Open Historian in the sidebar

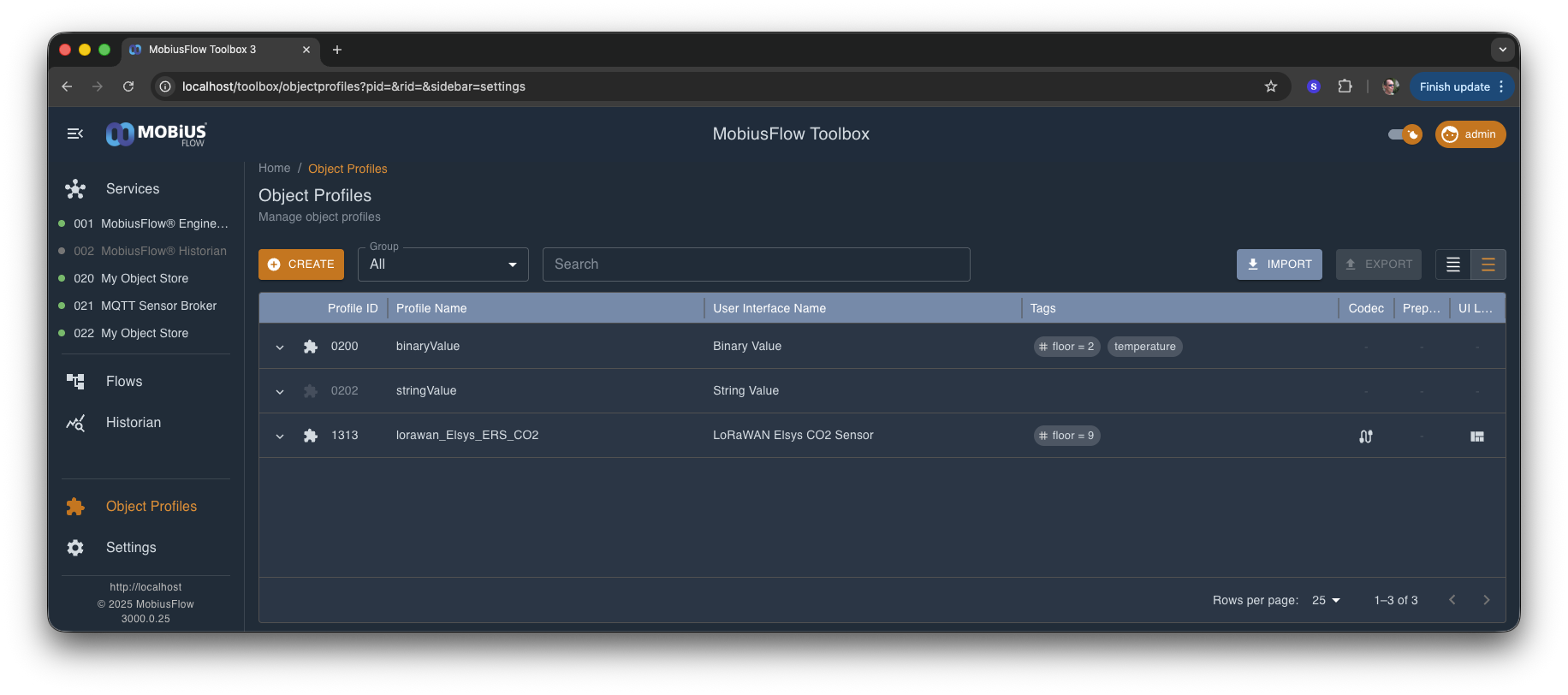click(x=133, y=423)
